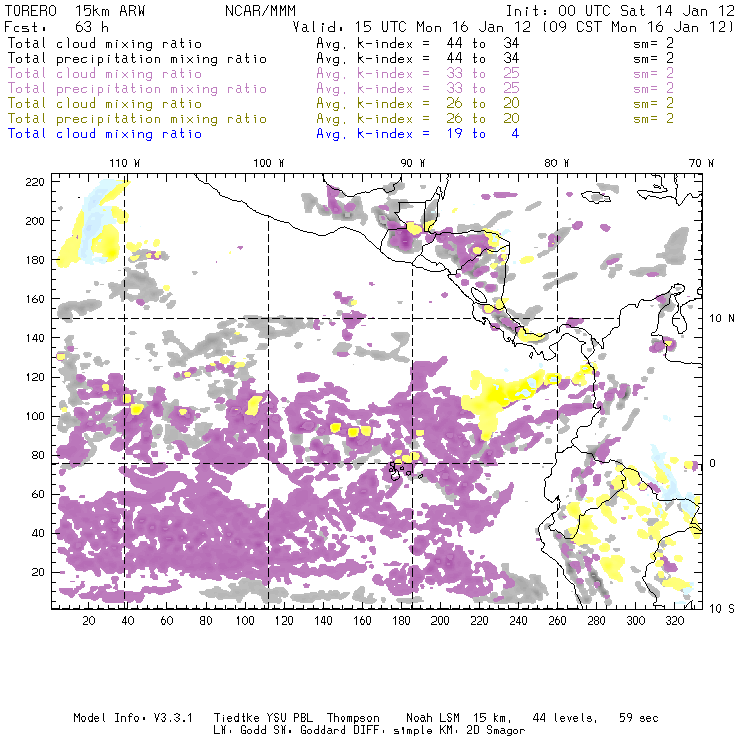Click the purple 'Total precipitation mixing ratio' legend label
The height and width of the screenshot is (740, 740).
(x=137, y=89)
